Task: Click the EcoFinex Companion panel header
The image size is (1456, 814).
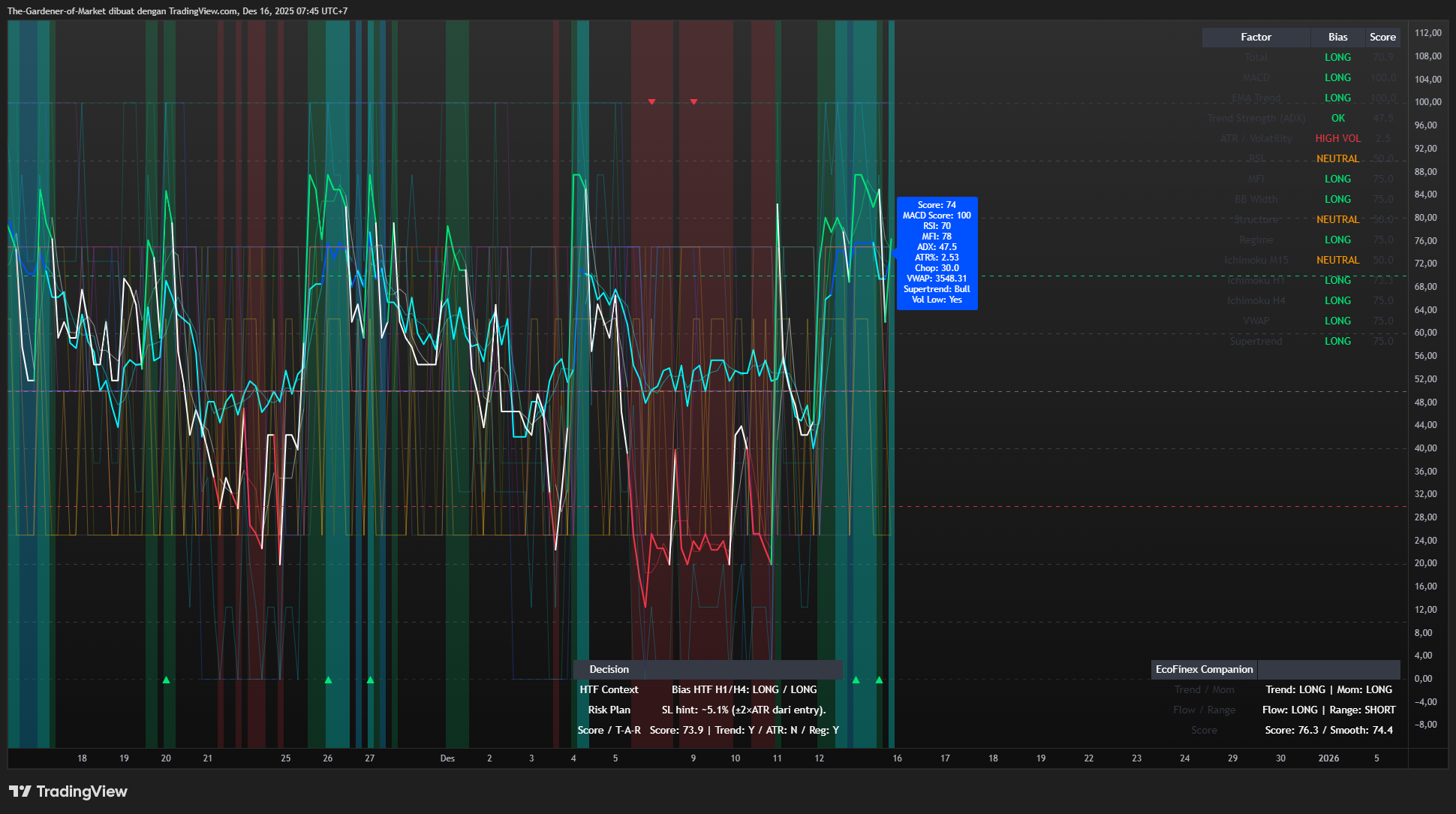Action: pyautogui.click(x=1204, y=669)
